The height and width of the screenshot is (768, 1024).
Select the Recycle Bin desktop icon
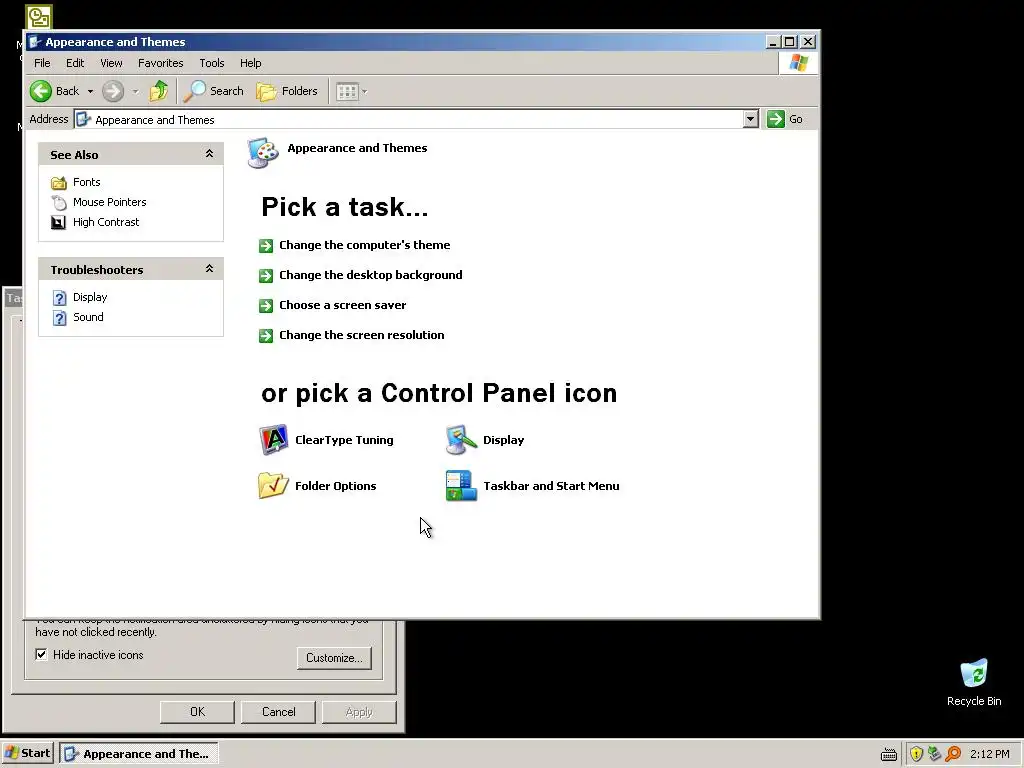tap(974, 673)
